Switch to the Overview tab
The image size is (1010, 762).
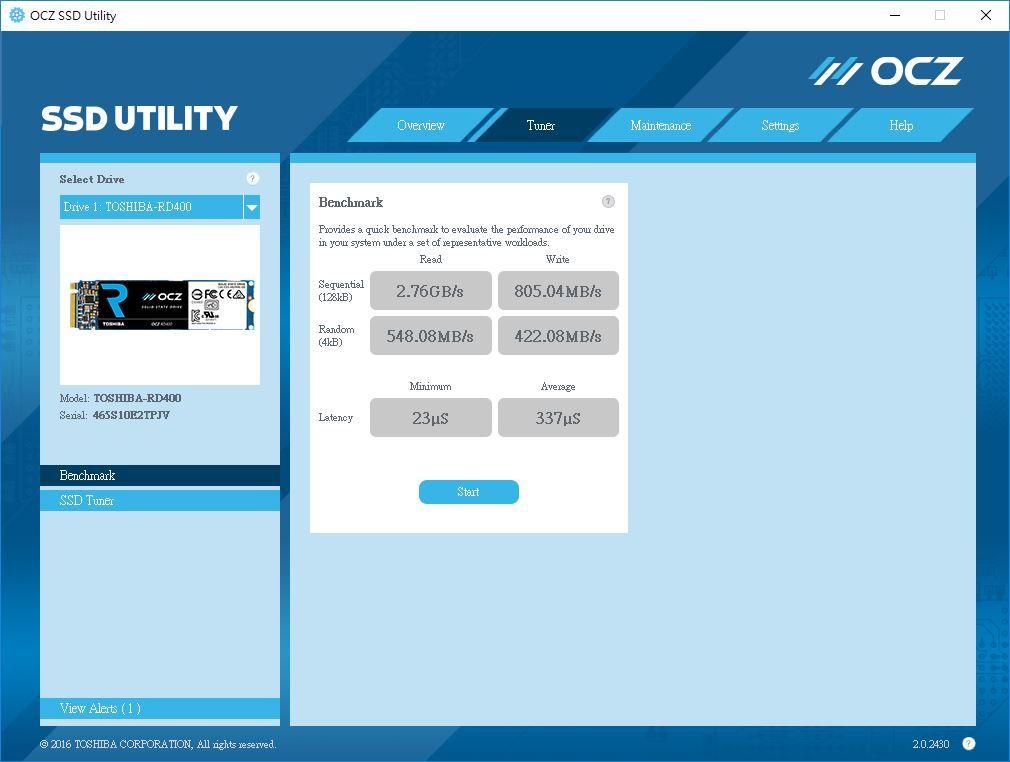[421, 125]
